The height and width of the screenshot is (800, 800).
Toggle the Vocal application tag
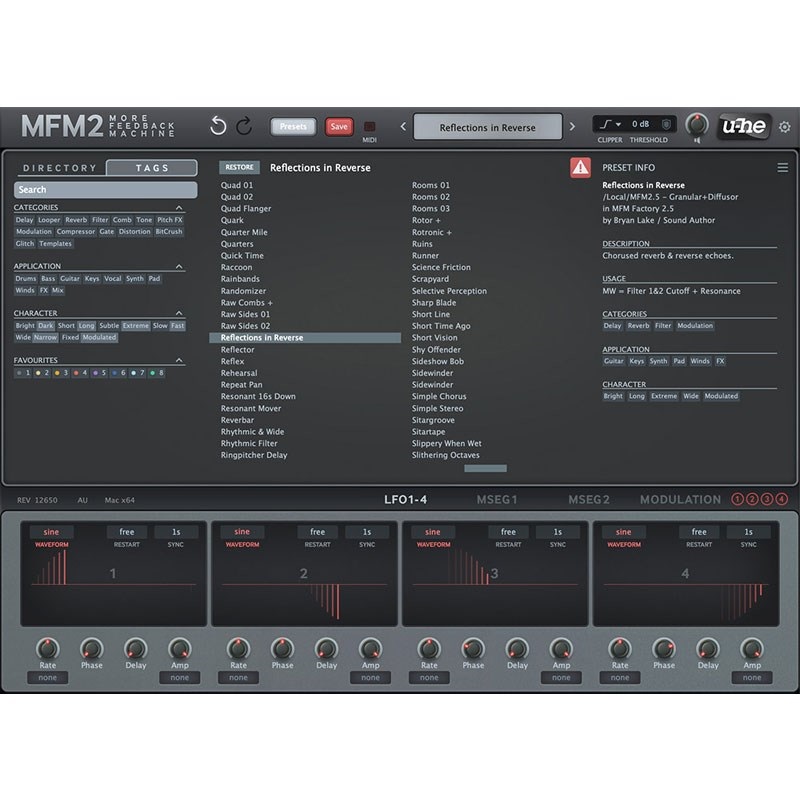(x=113, y=279)
